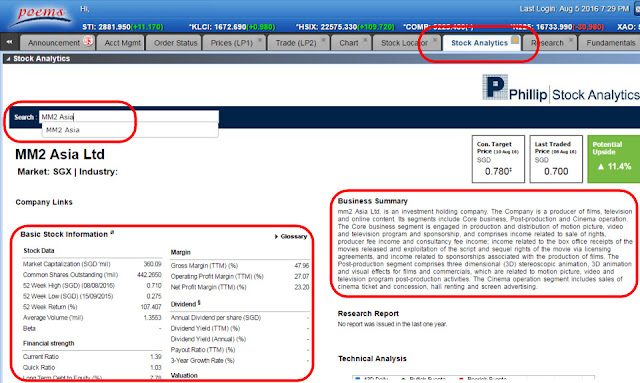Click the Business Summary heading
Screen dimensions: 640x383
(373, 201)
